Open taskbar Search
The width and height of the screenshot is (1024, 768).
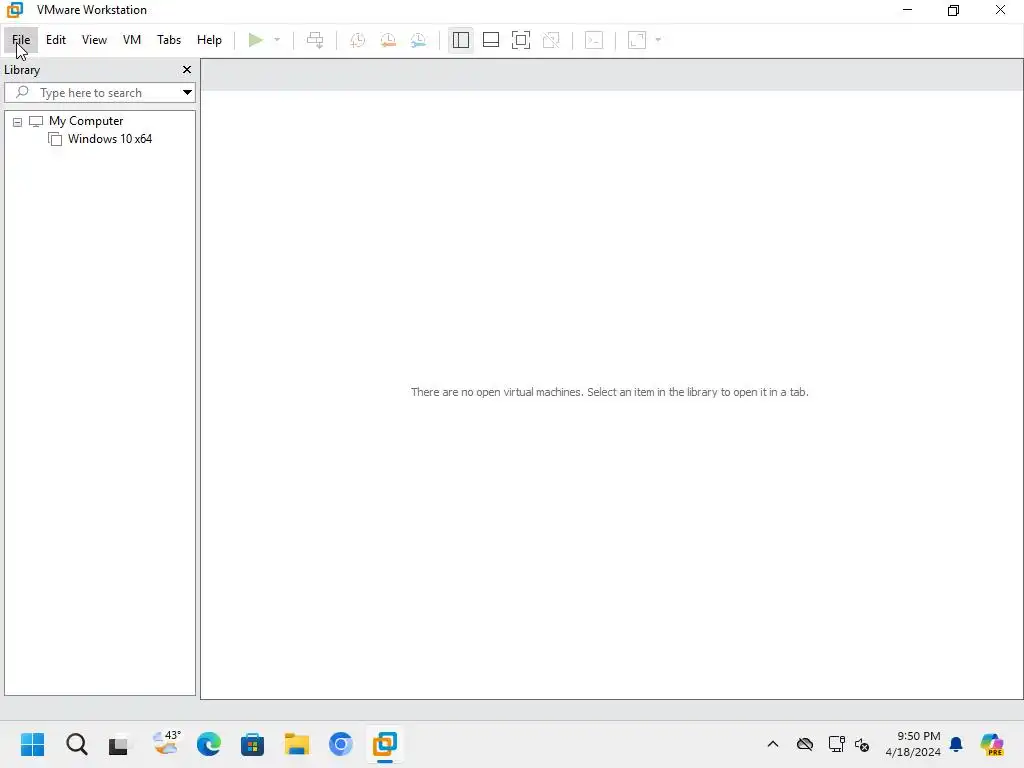[x=76, y=744]
